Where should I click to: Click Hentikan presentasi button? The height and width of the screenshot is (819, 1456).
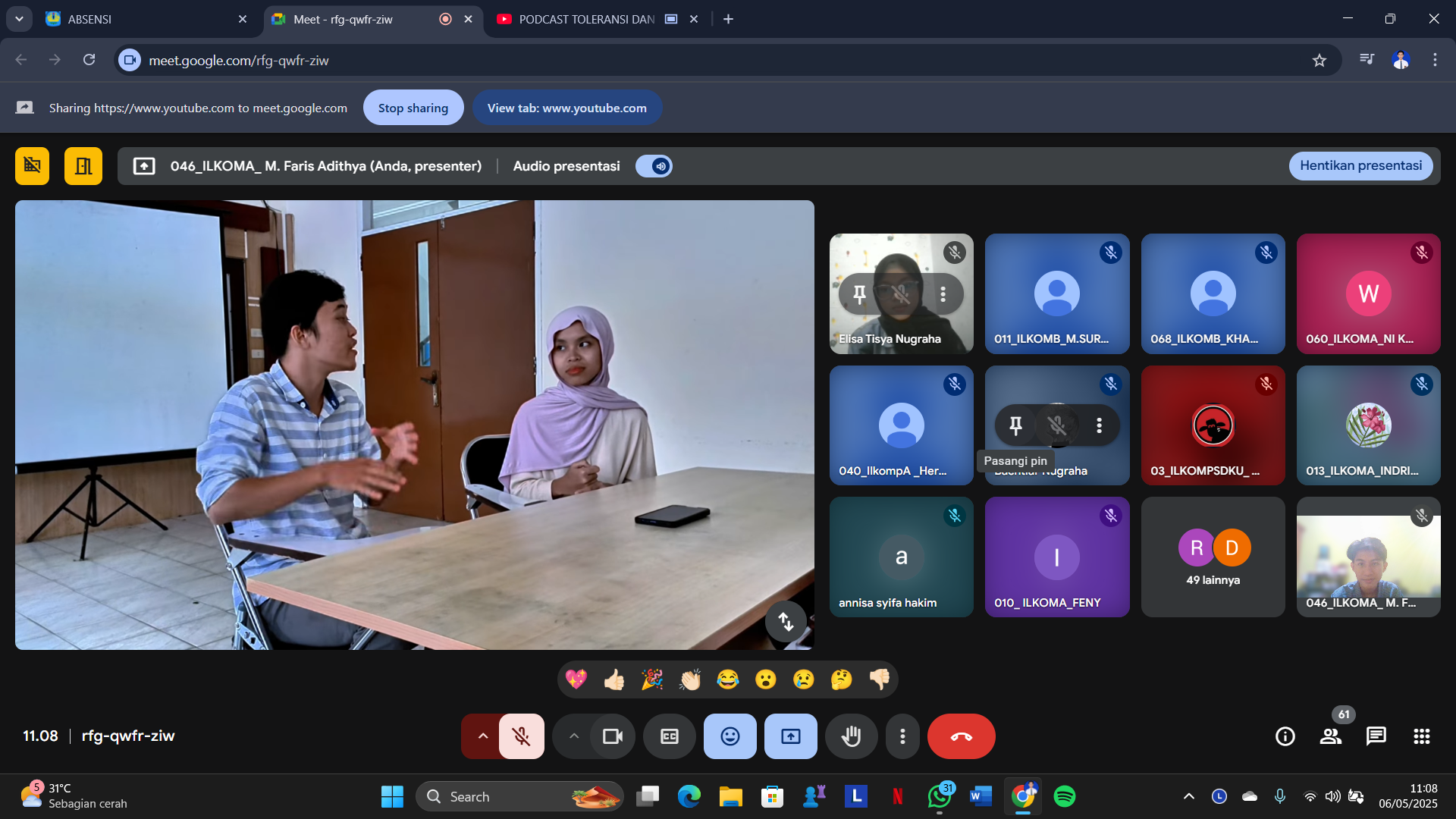pyautogui.click(x=1360, y=166)
